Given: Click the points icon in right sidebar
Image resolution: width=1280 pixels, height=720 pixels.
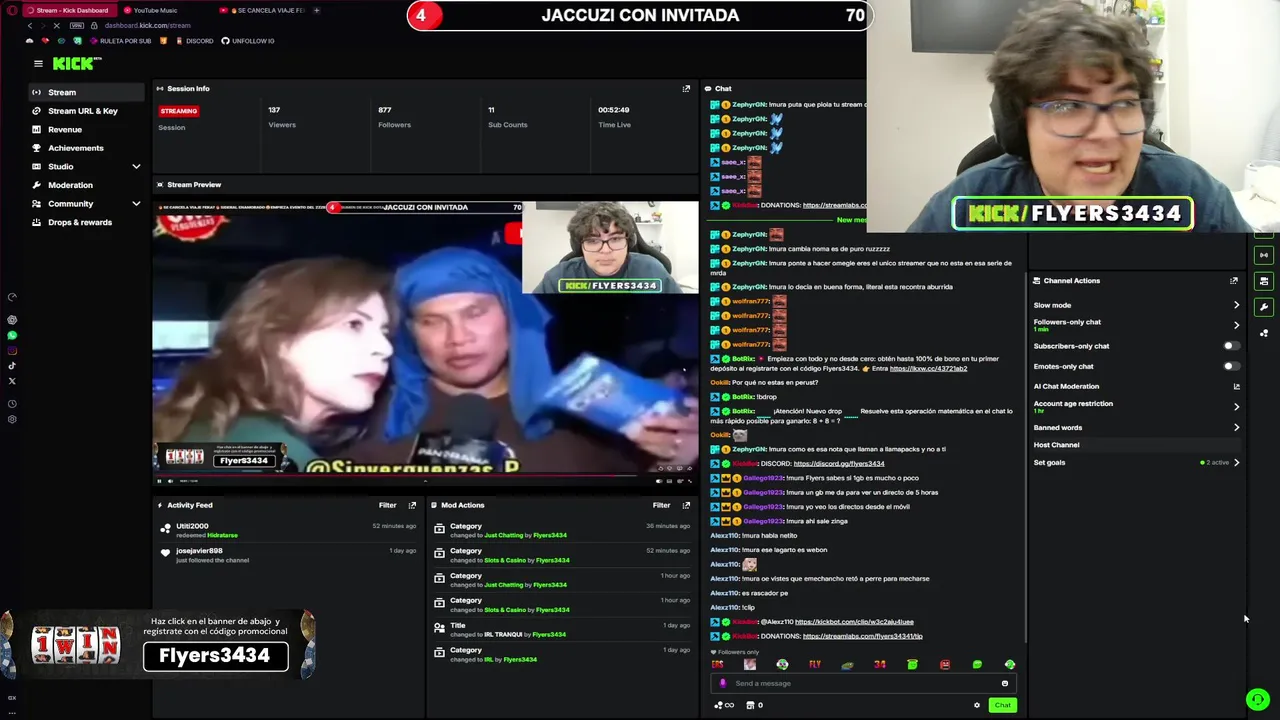Looking at the screenshot, I should coord(1264,333).
